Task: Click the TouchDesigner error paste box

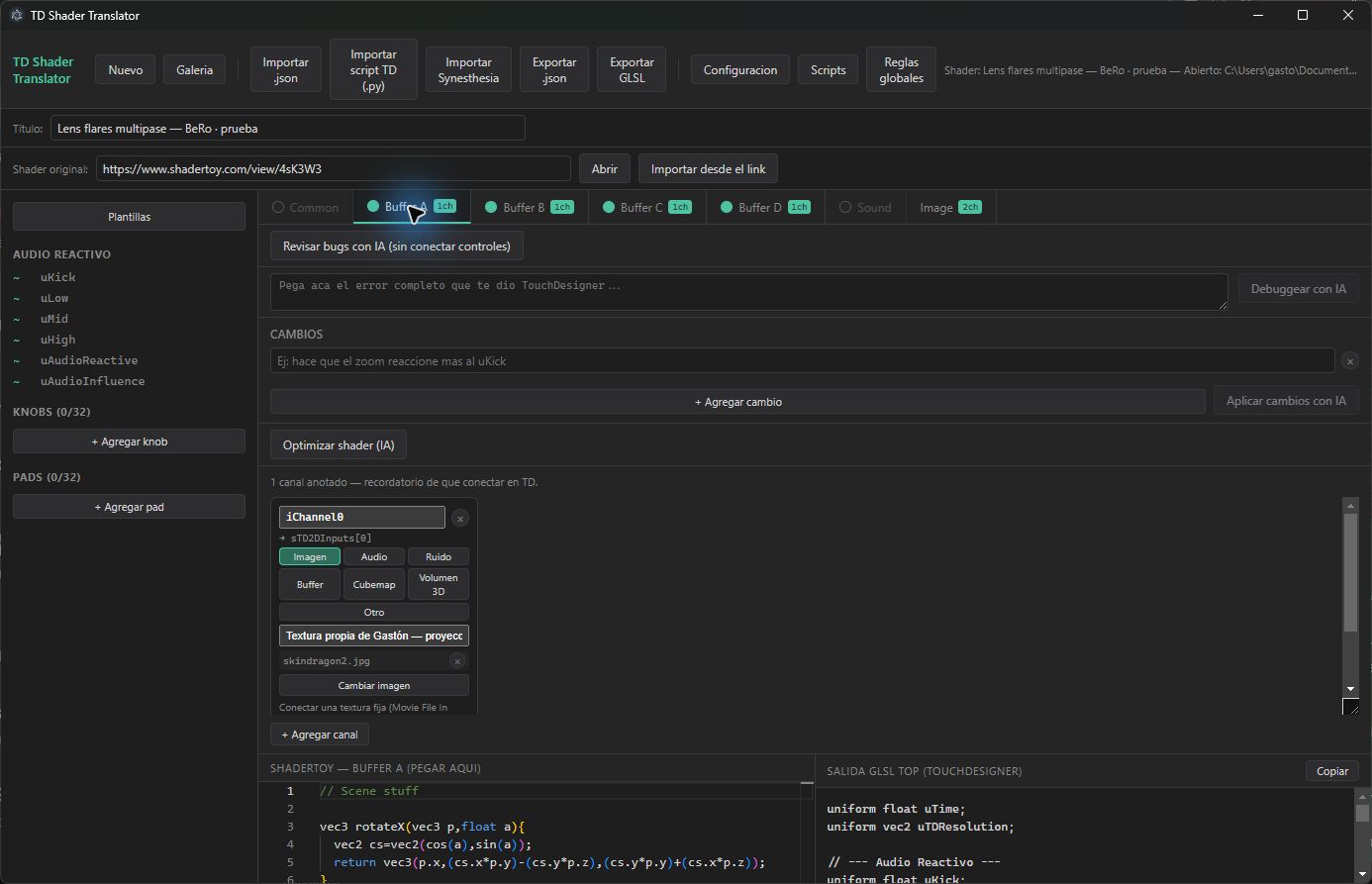Action: pos(749,292)
